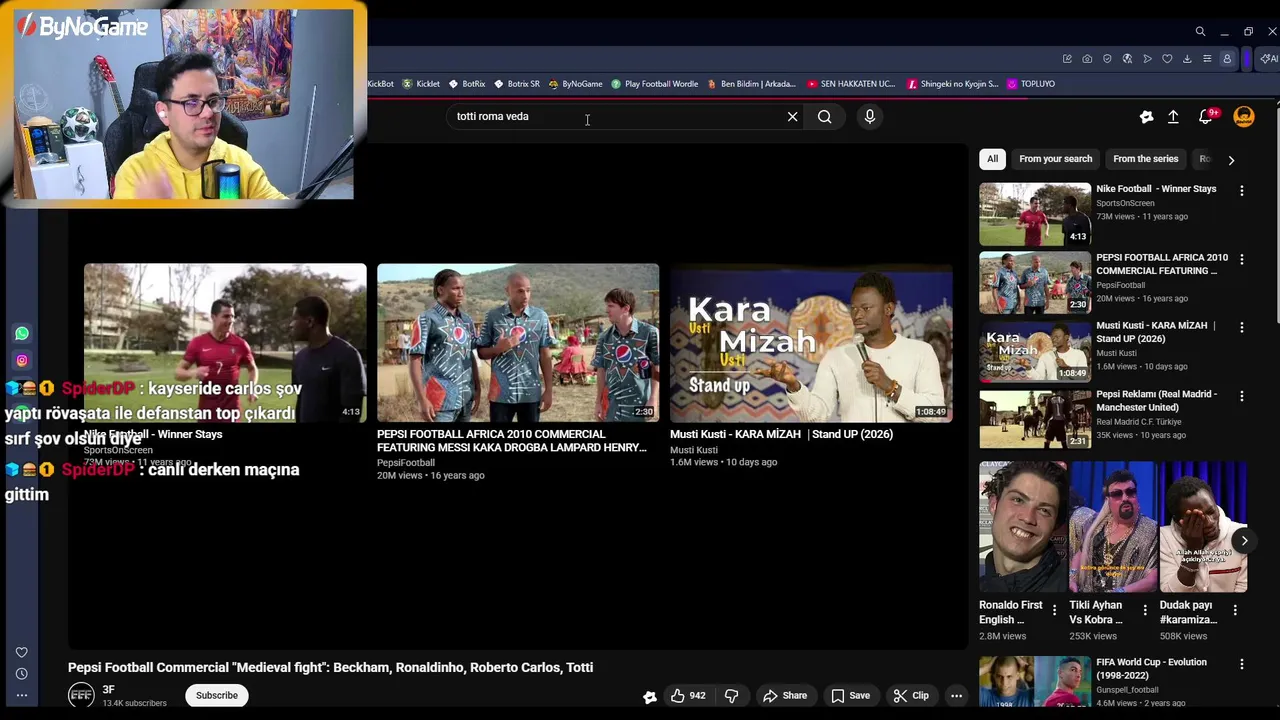Like the video with thumbs up
This screenshot has width=1280, height=720.
[687, 696]
